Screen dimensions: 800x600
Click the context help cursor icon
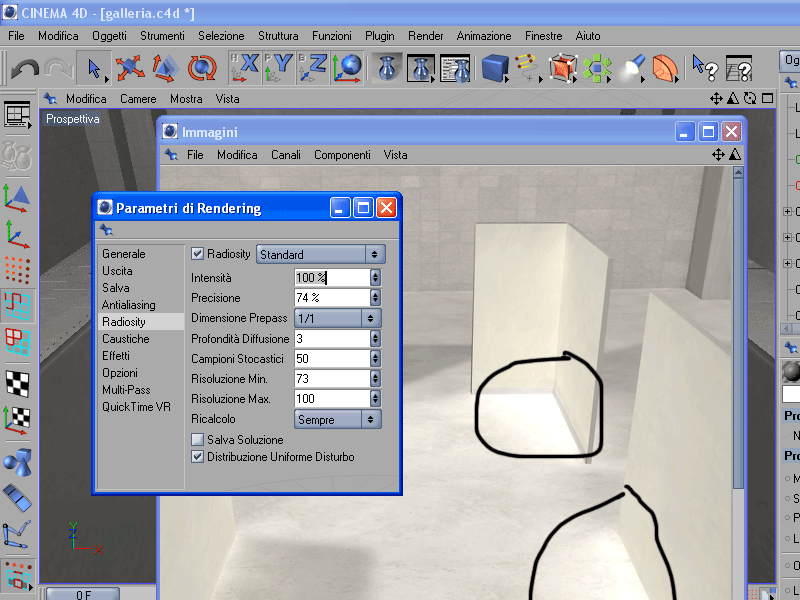click(705, 68)
